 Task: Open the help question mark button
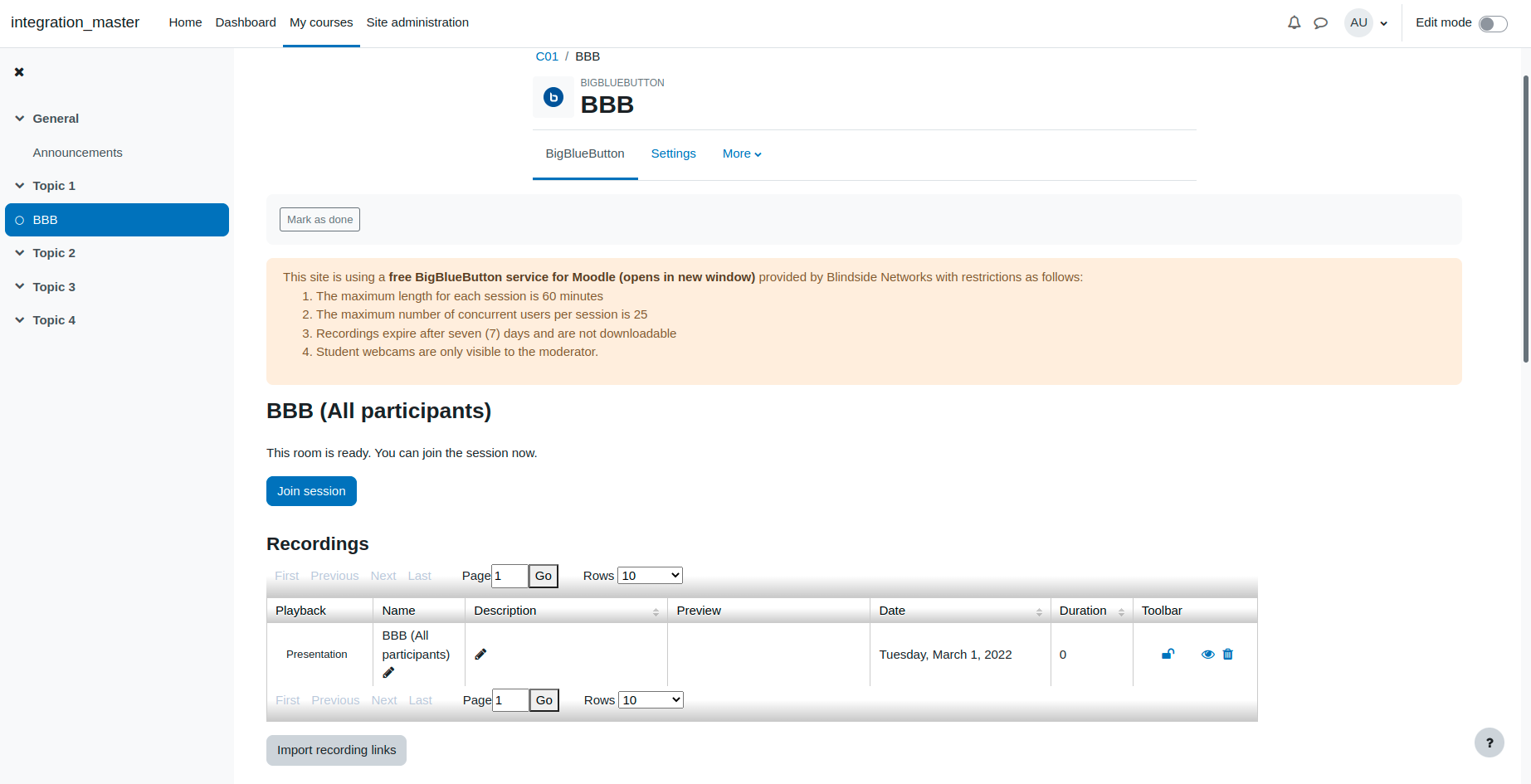click(x=1490, y=743)
